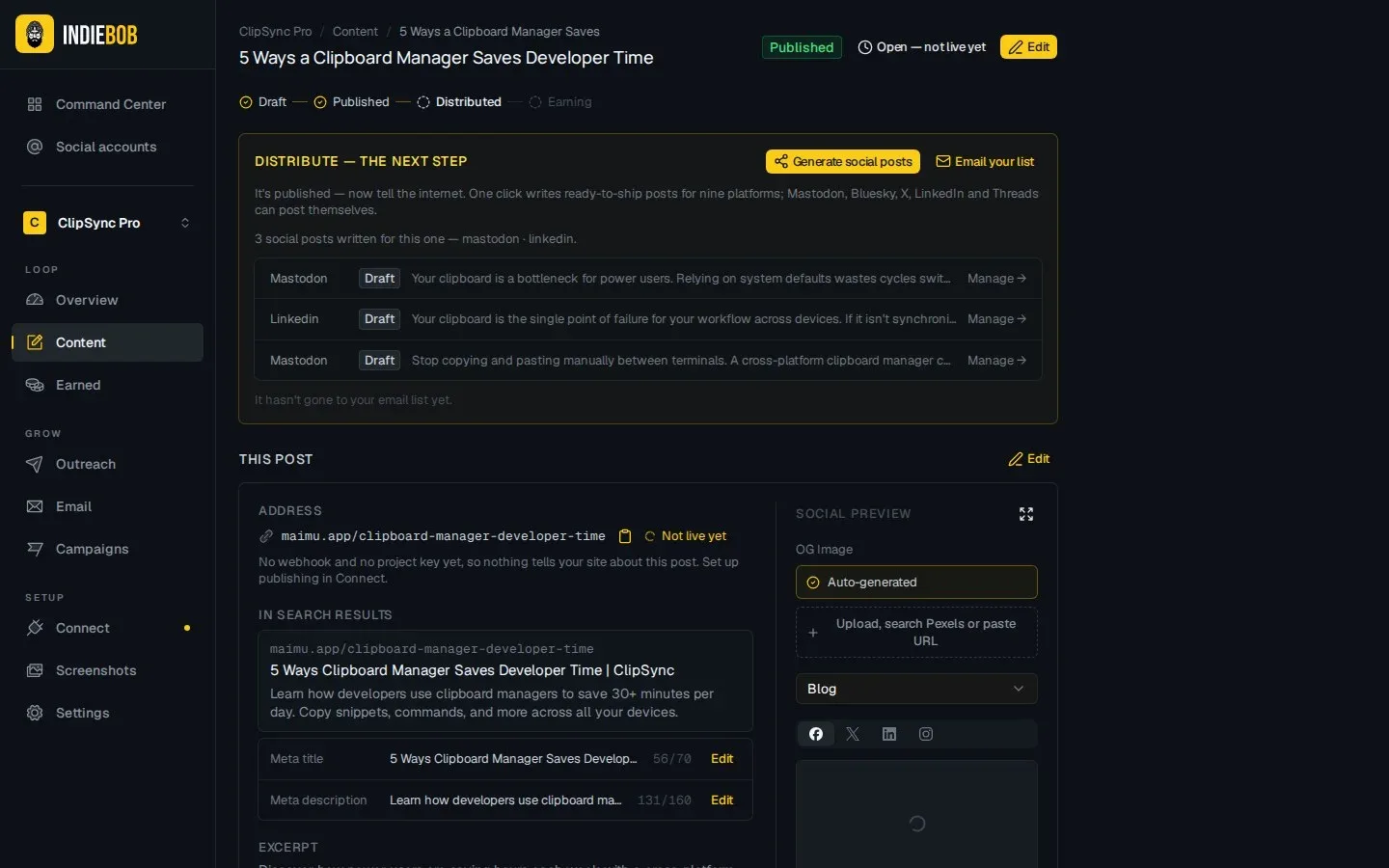
Task: Select Content in the sidebar
Action: click(107, 342)
